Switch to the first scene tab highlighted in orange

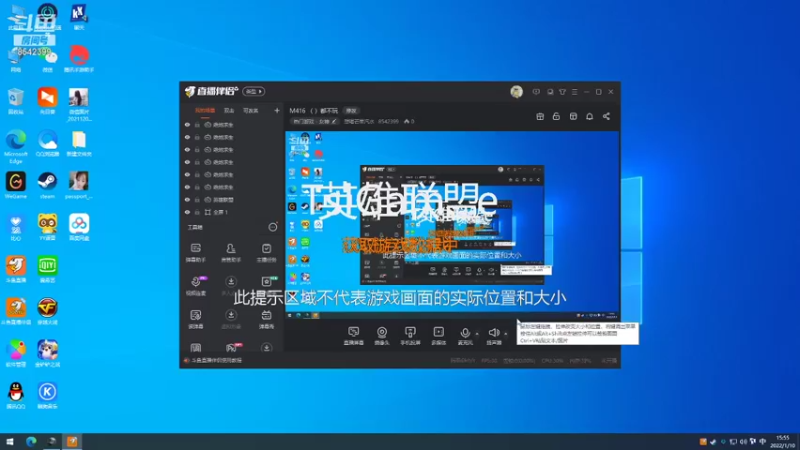(x=205, y=110)
